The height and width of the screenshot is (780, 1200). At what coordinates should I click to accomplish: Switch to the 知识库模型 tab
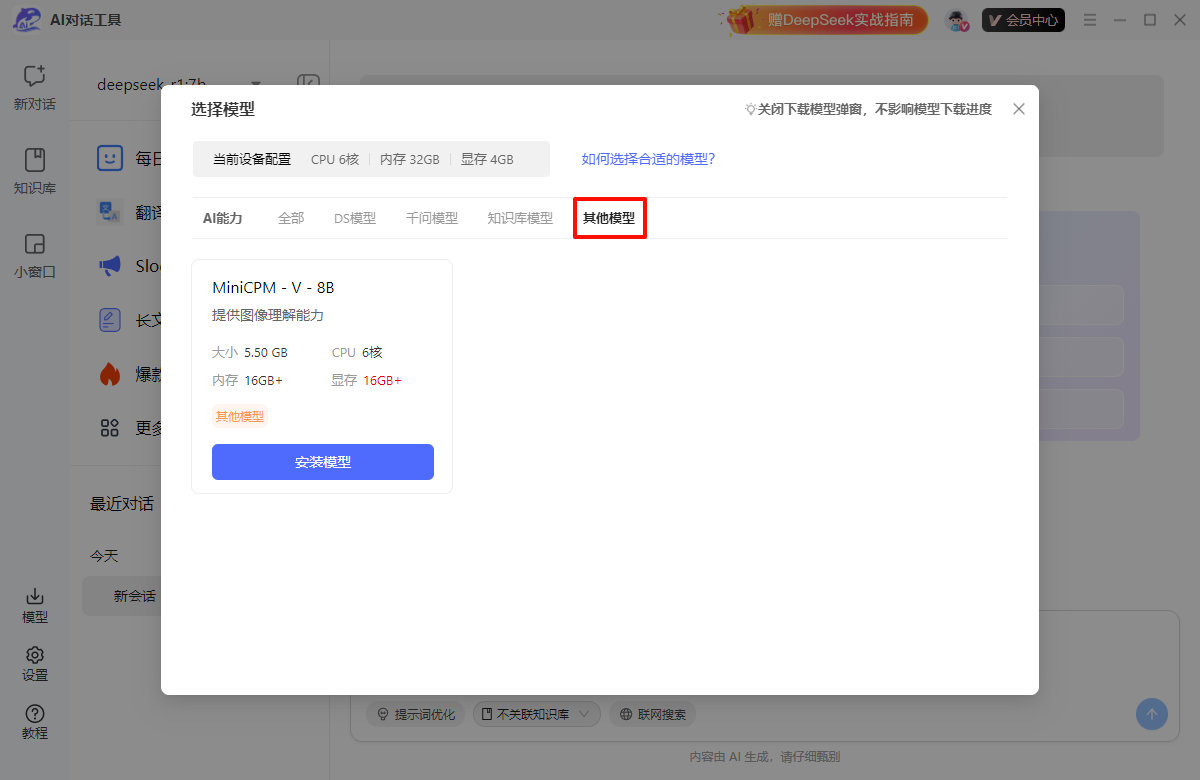(x=520, y=218)
